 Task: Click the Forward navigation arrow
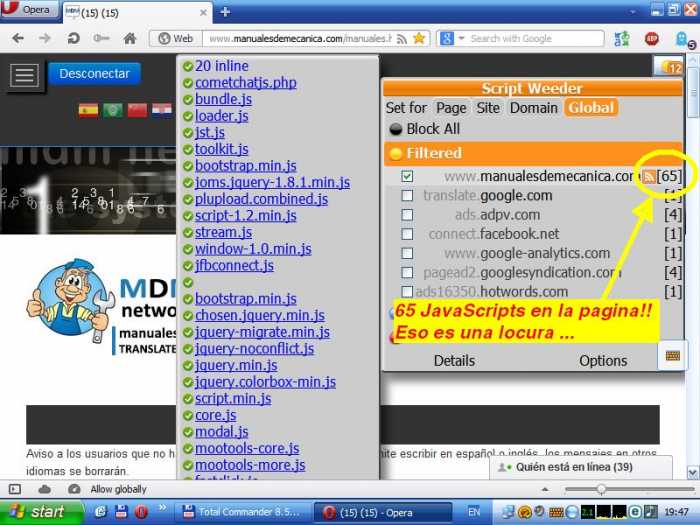(x=45, y=38)
